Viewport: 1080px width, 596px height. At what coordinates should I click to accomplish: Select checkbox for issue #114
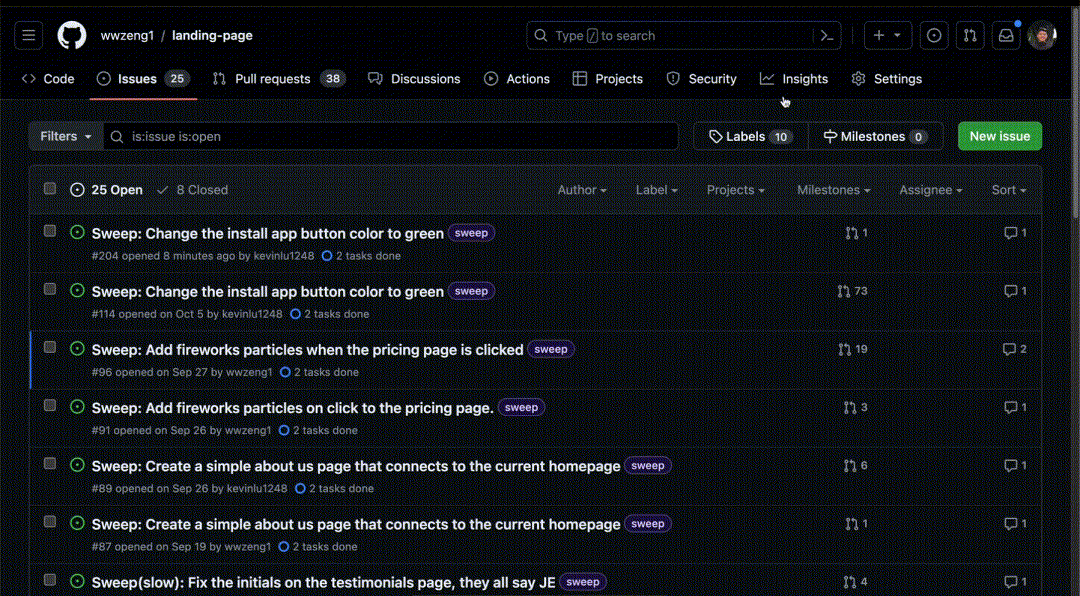point(50,289)
